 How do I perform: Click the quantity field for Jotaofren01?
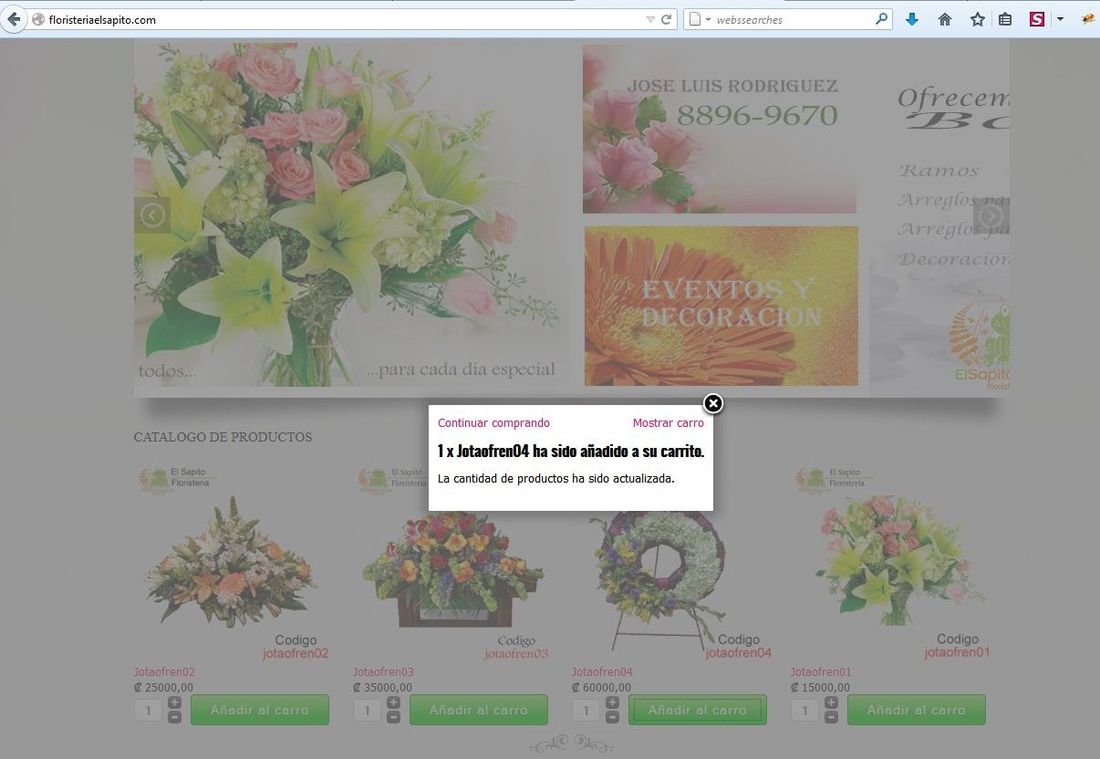click(805, 711)
